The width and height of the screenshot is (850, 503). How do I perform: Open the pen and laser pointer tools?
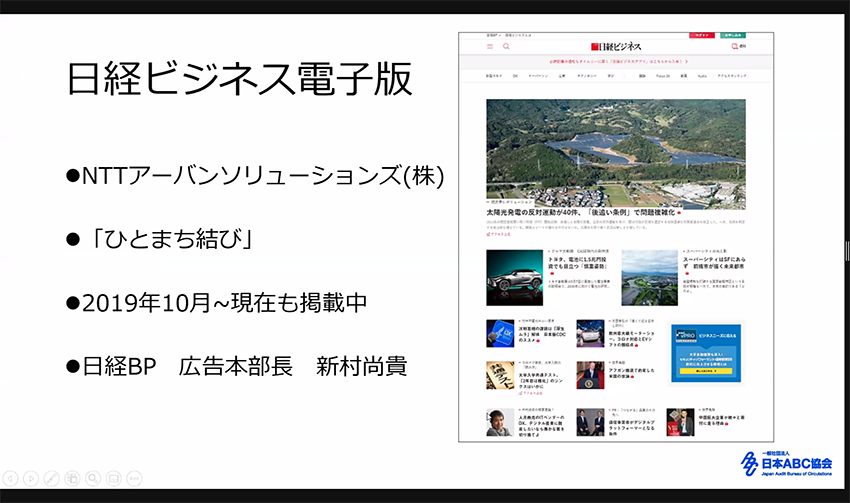51,478
